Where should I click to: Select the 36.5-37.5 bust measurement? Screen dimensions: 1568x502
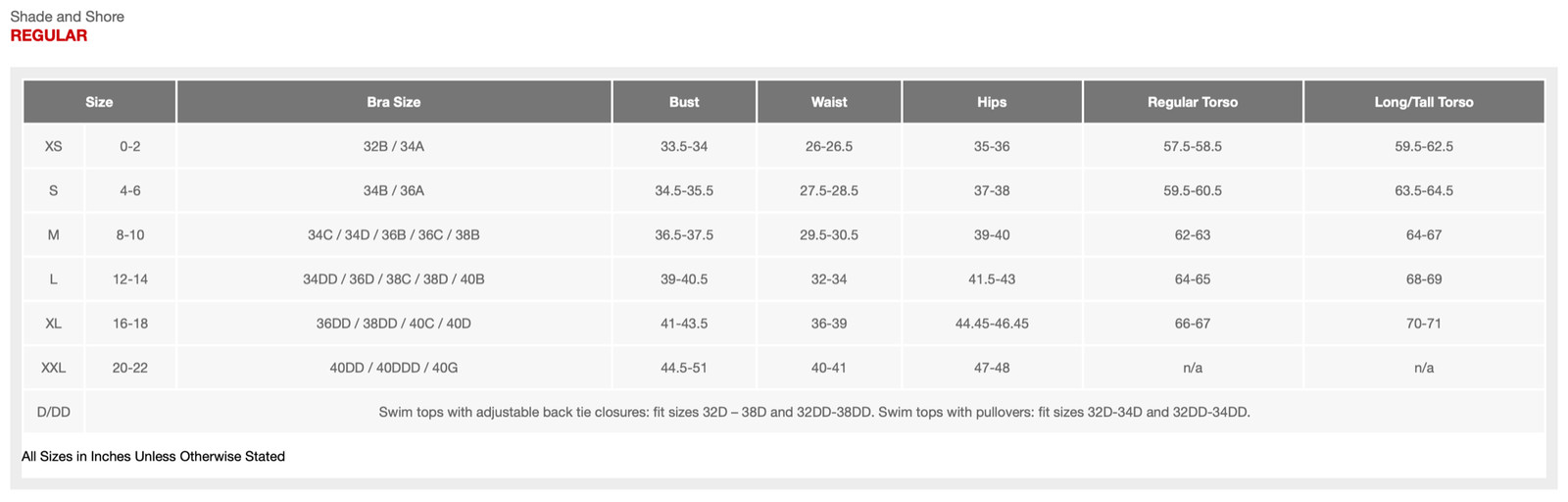pyautogui.click(x=684, y=235)
